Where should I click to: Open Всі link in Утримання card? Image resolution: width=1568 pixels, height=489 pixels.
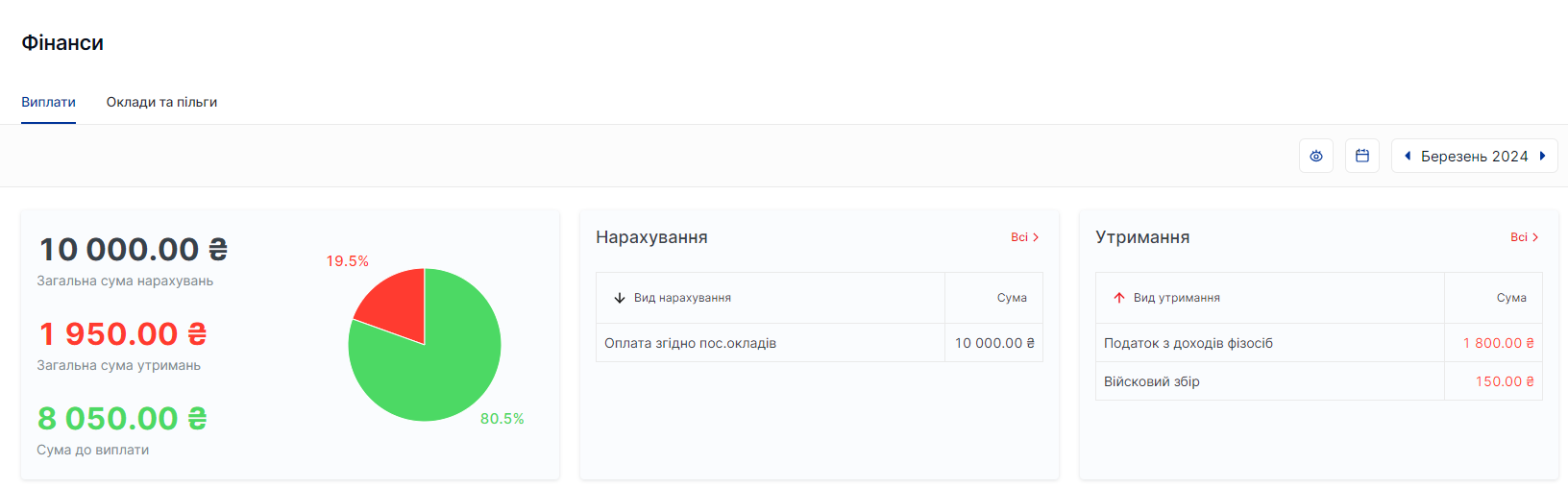tap(1524, 237)
